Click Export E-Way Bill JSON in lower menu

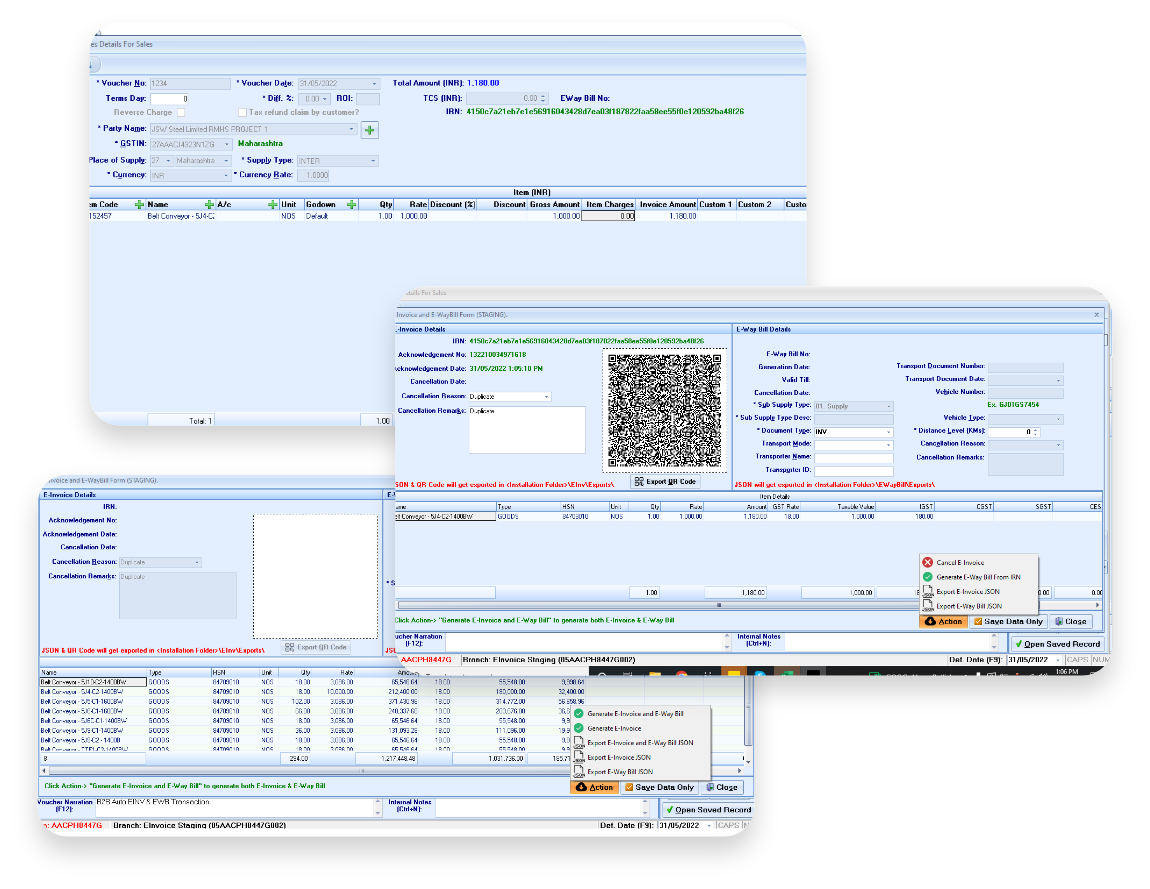[x=620, y=772]
